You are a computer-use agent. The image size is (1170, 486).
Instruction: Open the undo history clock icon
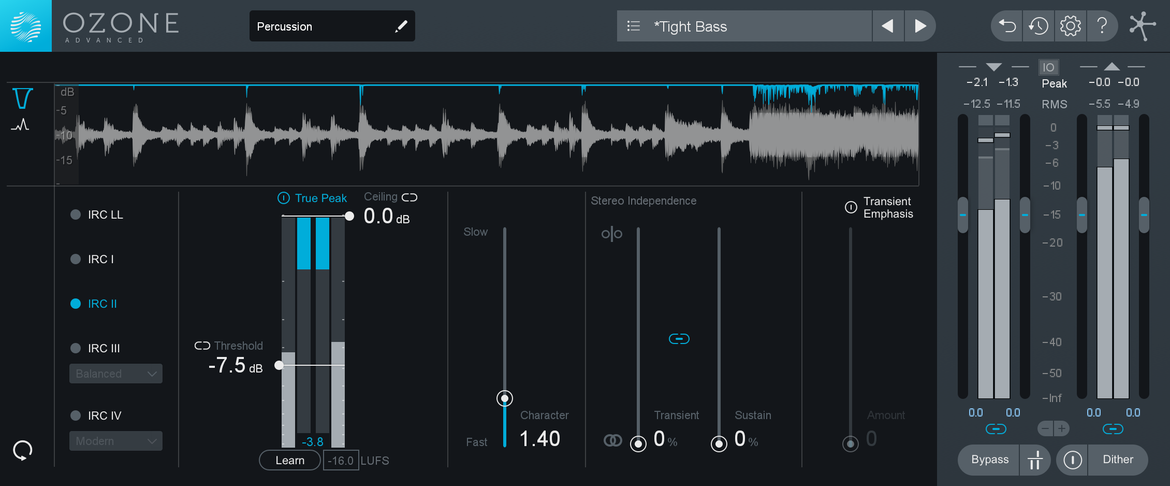(1038, 26)
